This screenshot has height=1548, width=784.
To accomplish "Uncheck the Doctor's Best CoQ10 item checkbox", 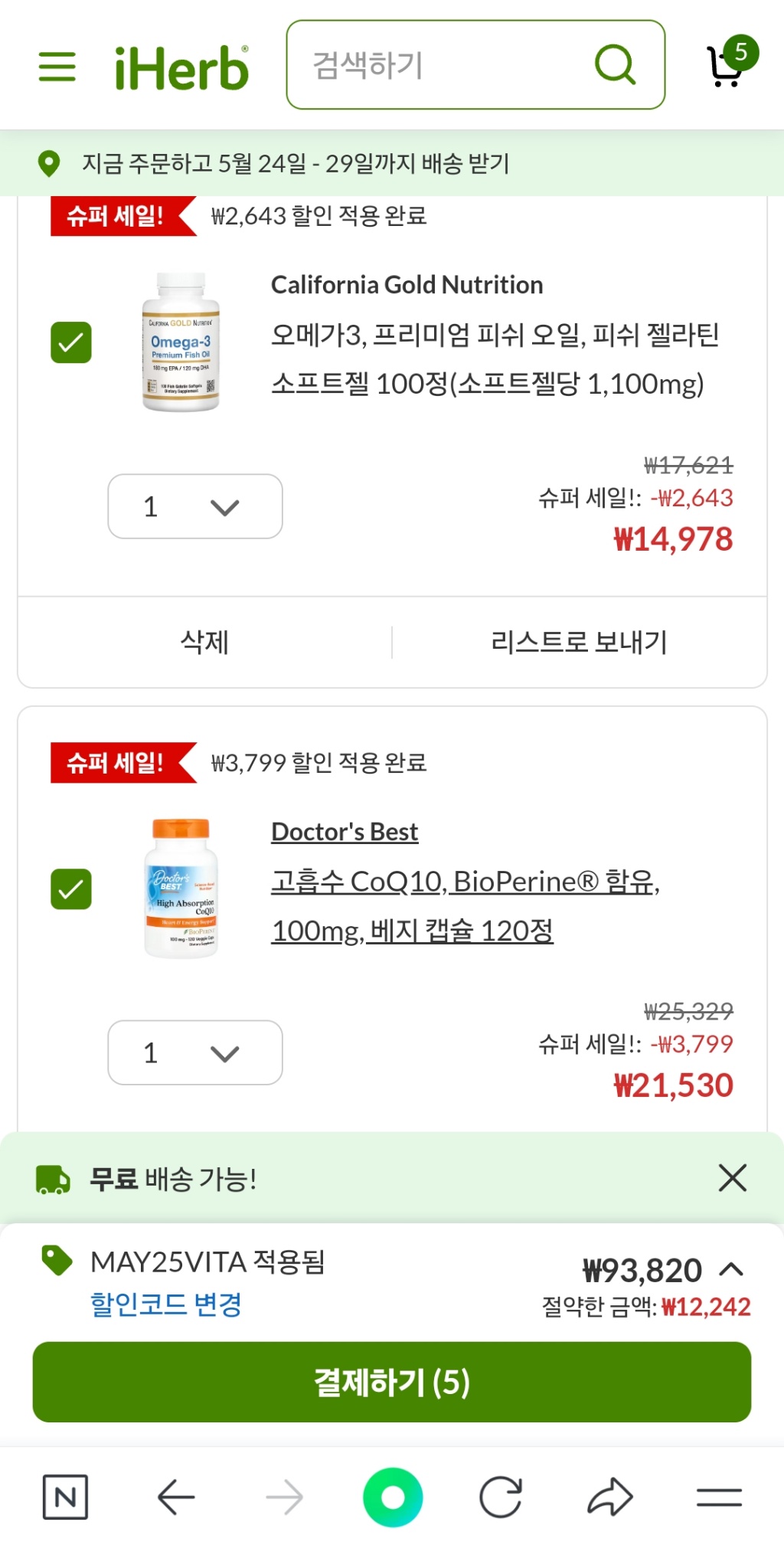I will pyautogui.click(x=71, y=889).
